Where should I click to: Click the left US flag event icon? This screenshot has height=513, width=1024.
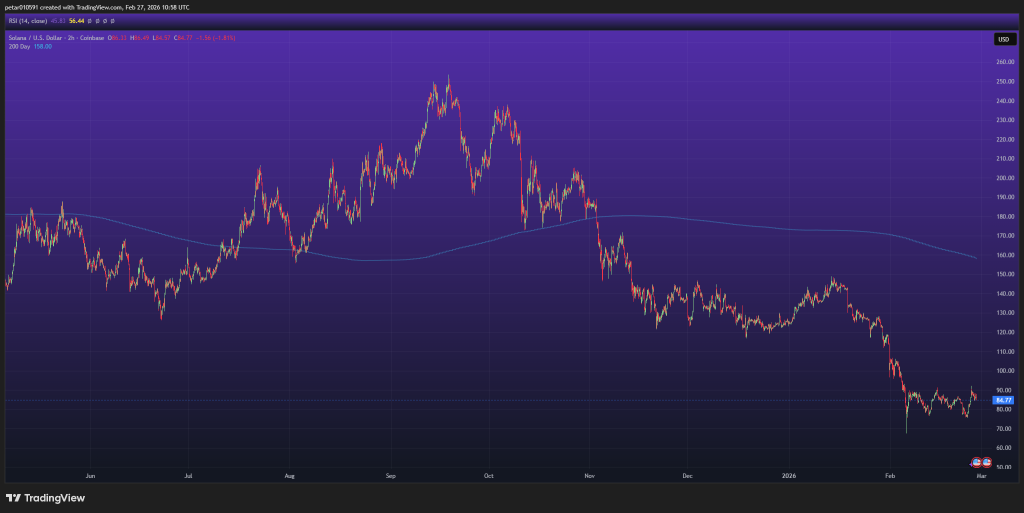977,462
